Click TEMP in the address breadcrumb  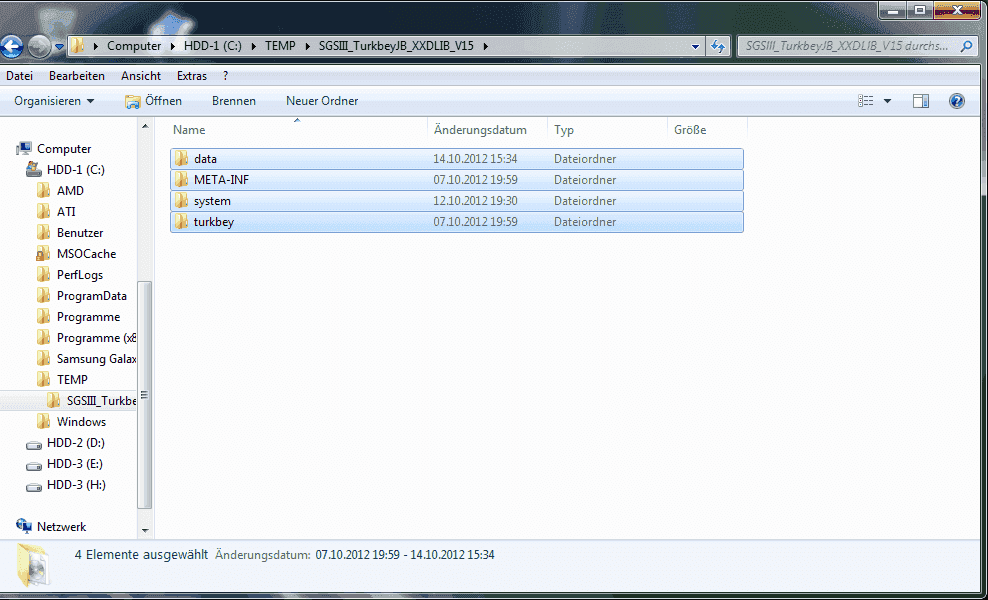click(x=280, y=46)
